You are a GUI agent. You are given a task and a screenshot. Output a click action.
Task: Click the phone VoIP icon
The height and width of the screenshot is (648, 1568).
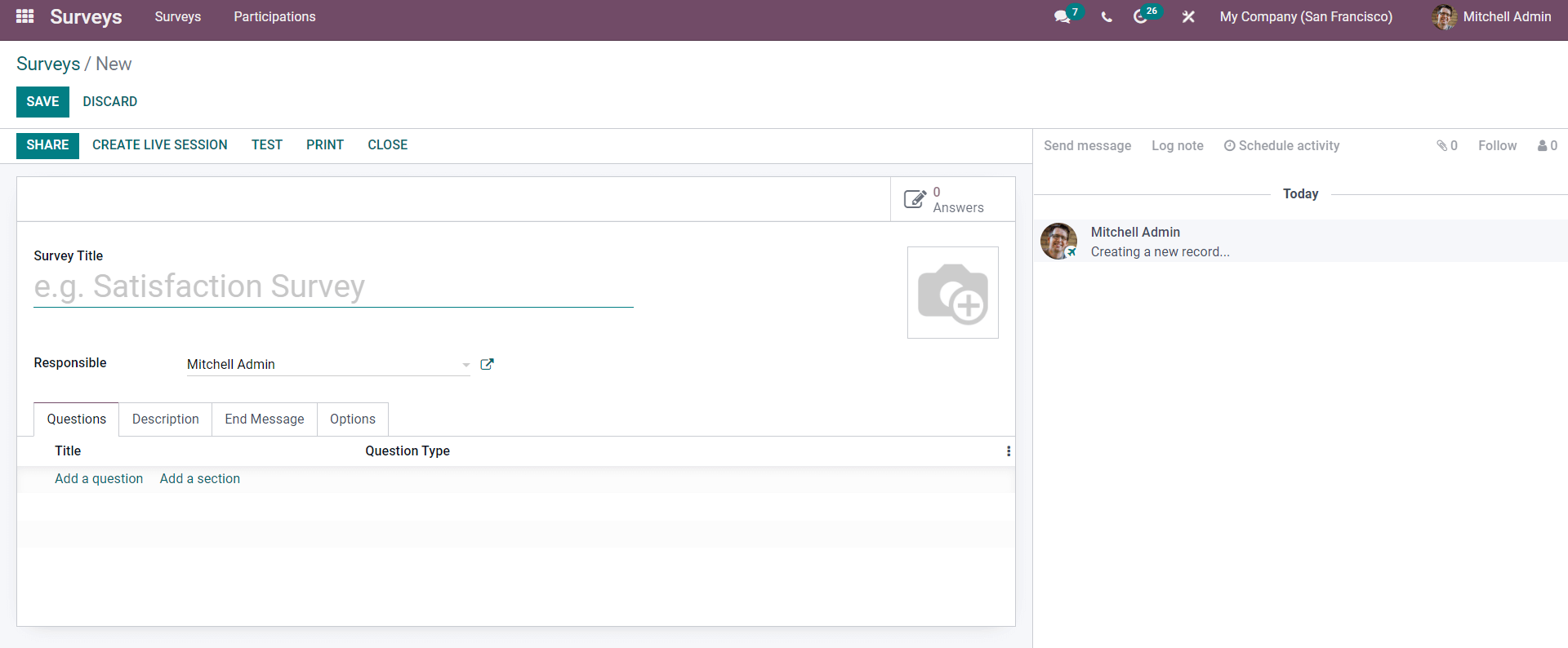(x=1107, y=16)
